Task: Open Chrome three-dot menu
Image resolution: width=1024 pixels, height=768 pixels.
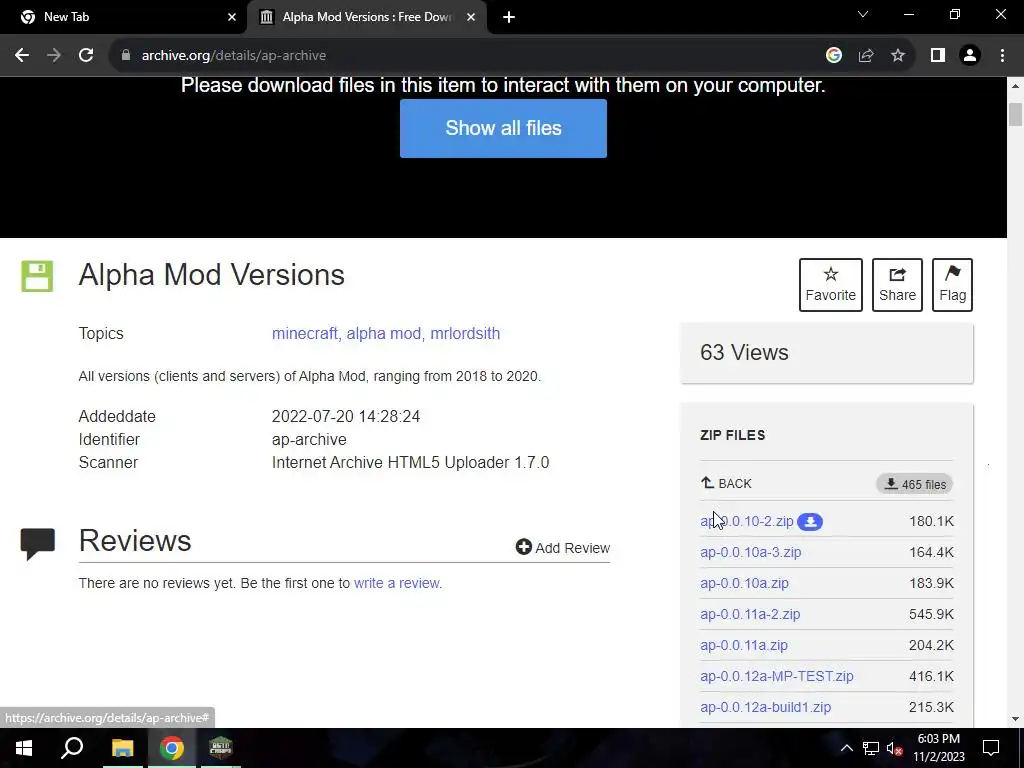Action: pyautogui.click(x=1002, y=56)
